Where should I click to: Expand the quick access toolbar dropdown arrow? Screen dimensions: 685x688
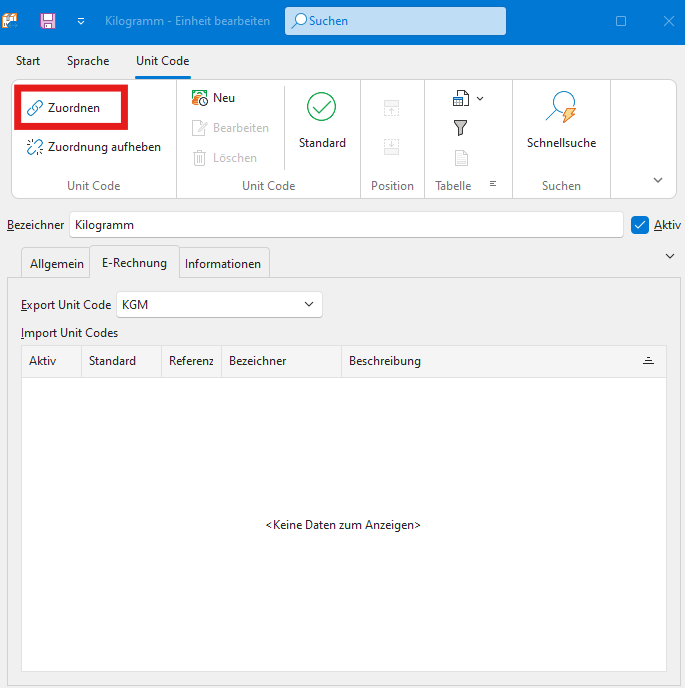[x=81, y=21]
